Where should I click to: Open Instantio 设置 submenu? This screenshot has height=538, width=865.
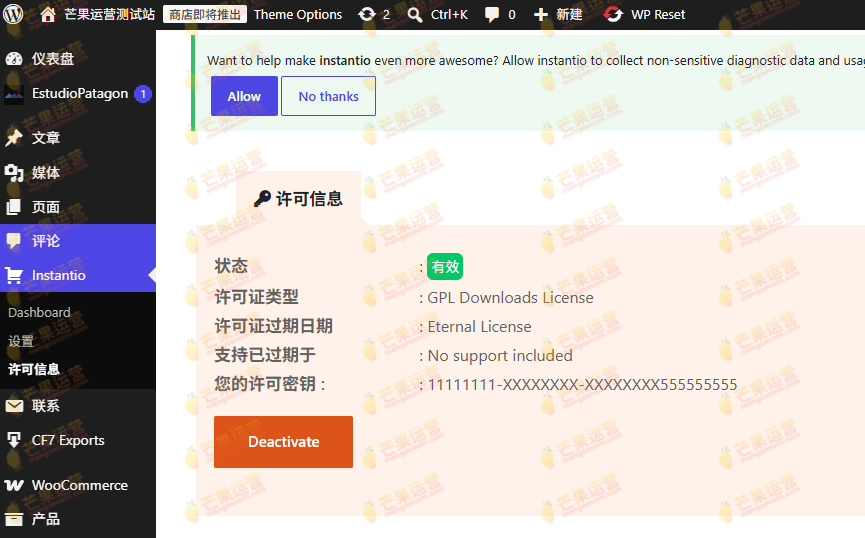(x=21, y=341)
